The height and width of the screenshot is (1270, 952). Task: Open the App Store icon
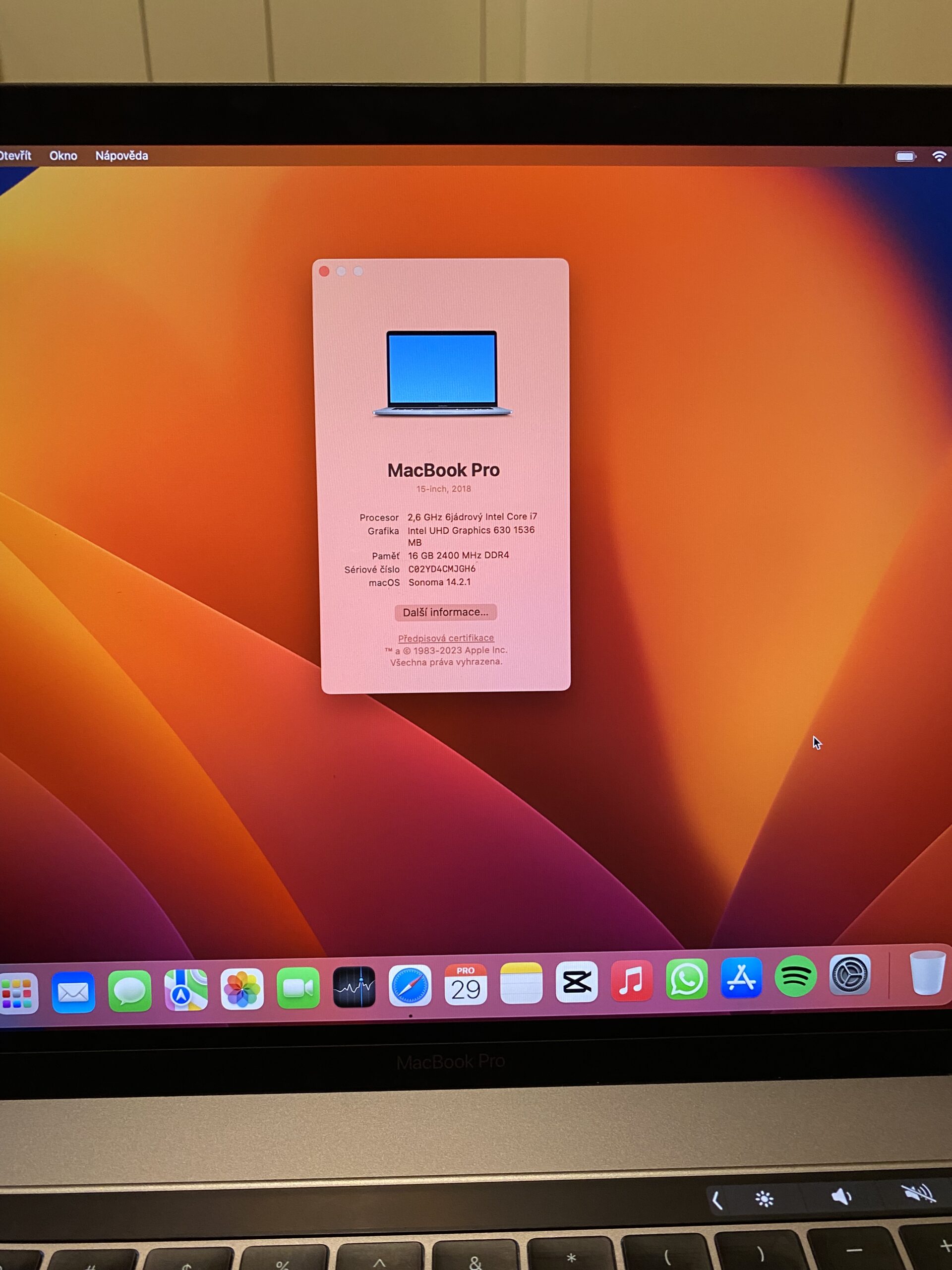(741, 977)
